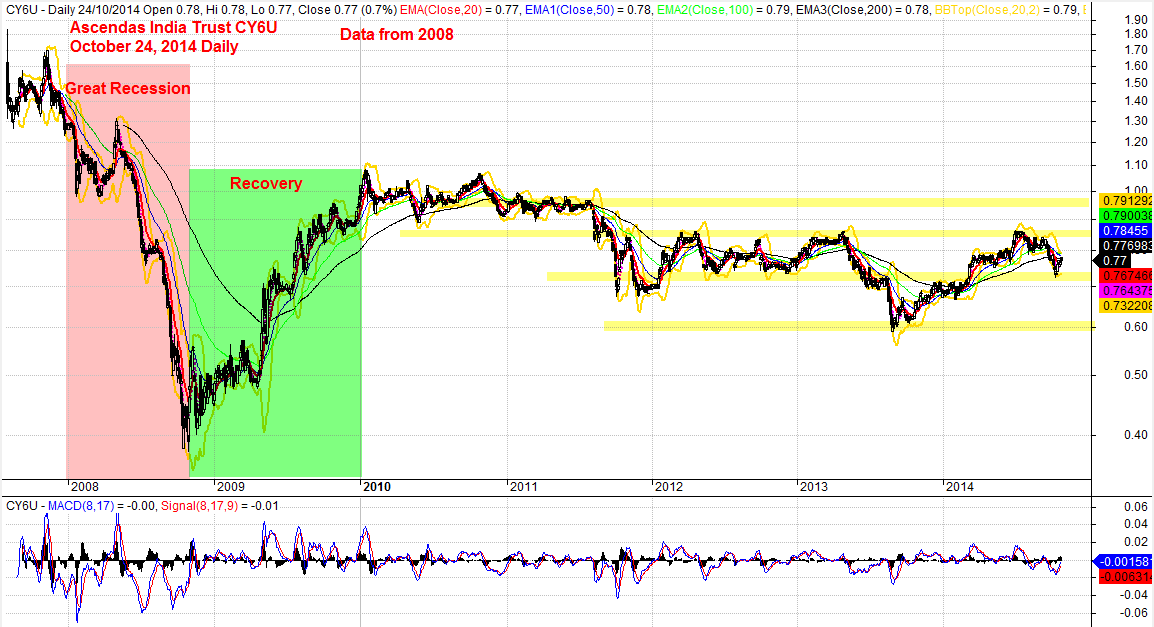Click the red -0.00631 signal value tag
Viewport: 1154px width, 627px height.
point(1126,576)
